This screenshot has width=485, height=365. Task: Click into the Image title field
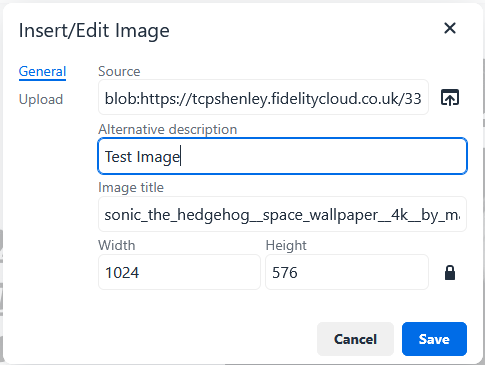tap(282, 214)
